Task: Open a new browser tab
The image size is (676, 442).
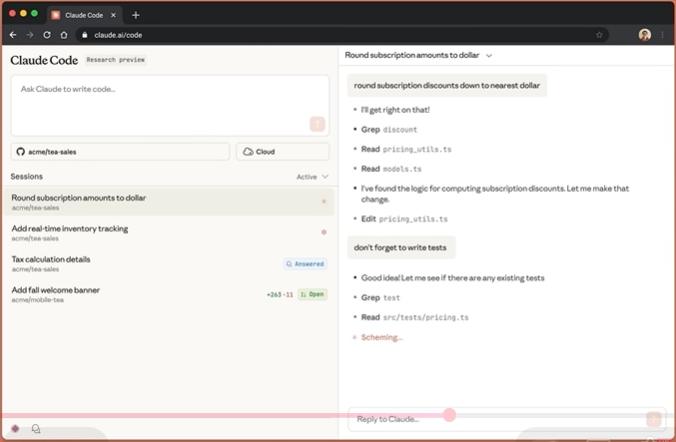Action: [136, 15]
